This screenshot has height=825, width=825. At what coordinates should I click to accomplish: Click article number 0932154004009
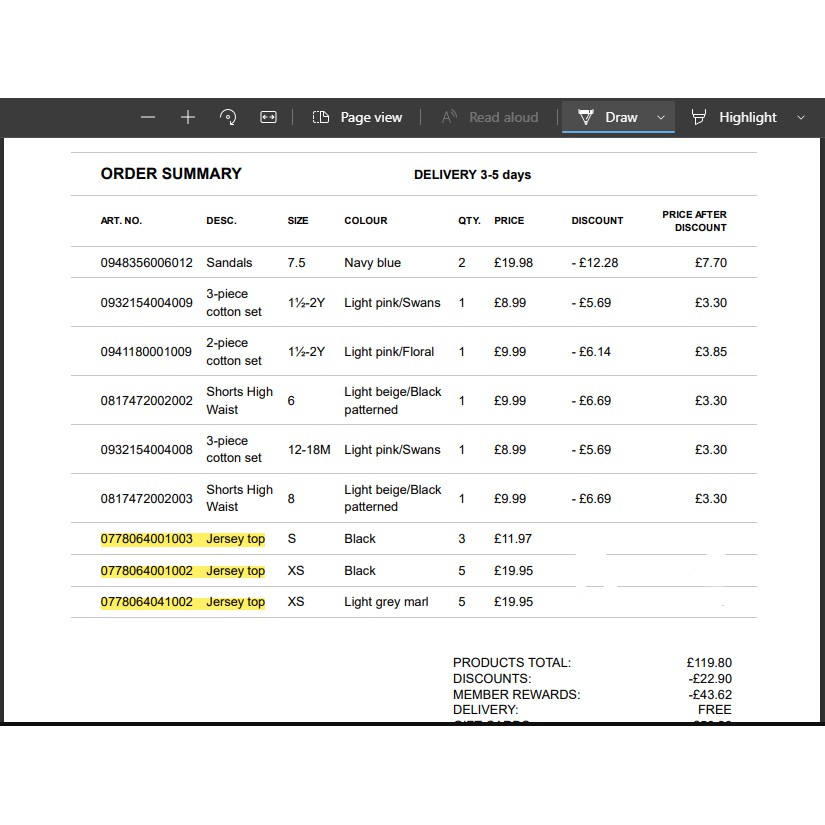[146, 303]
